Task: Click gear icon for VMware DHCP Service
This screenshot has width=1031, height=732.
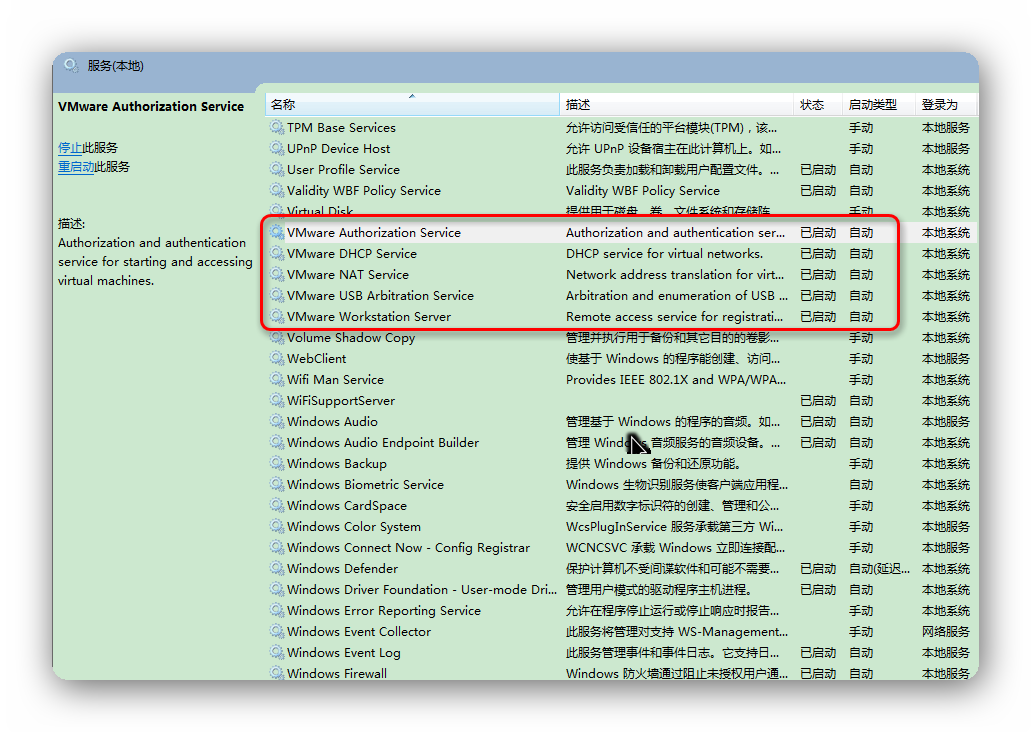Action: [277, 253]
